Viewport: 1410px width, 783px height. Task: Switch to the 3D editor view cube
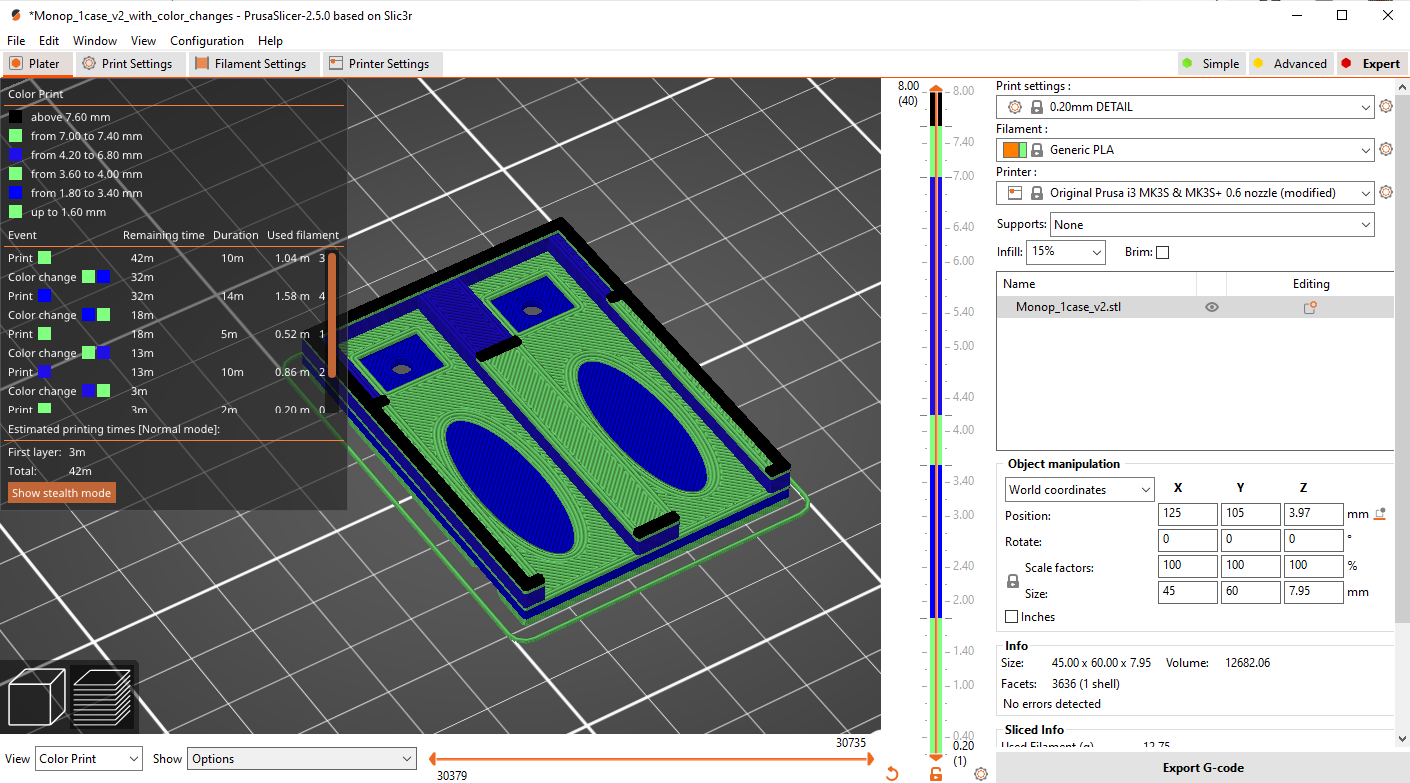36,696
